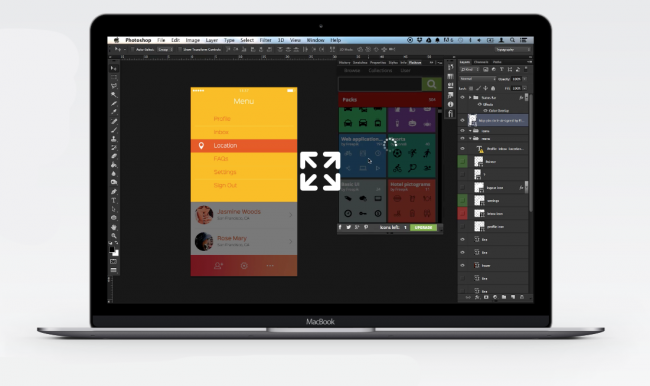Select the Eraser tool
This screenshot has width=650, height=386.
coord(114,156)
